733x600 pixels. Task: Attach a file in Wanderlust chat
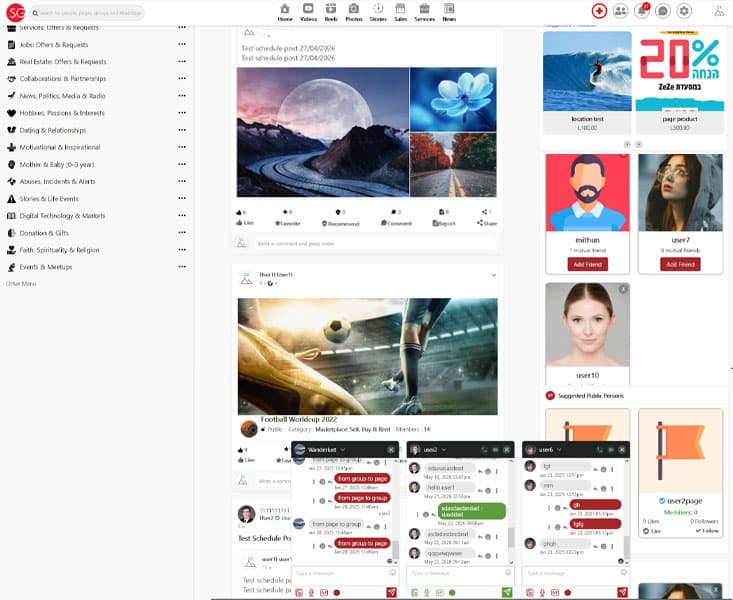(x=299, y=593)
